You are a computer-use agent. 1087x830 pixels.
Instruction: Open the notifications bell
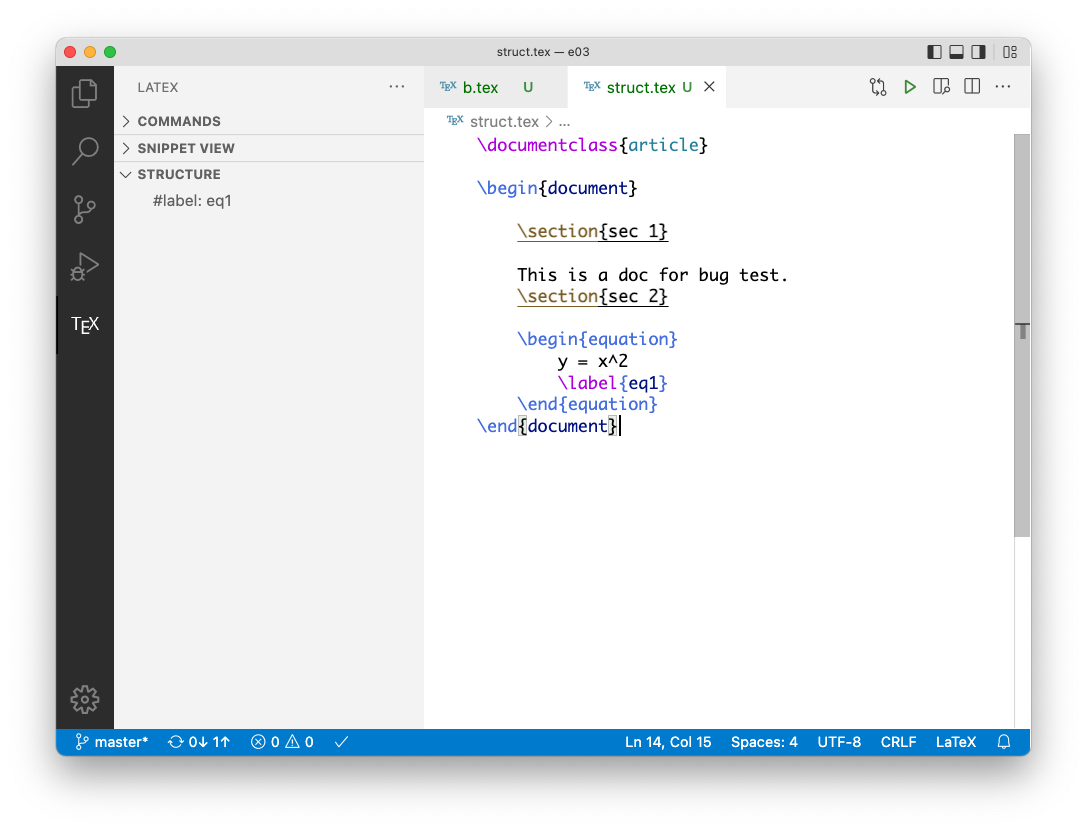(x=1004, y=742)
